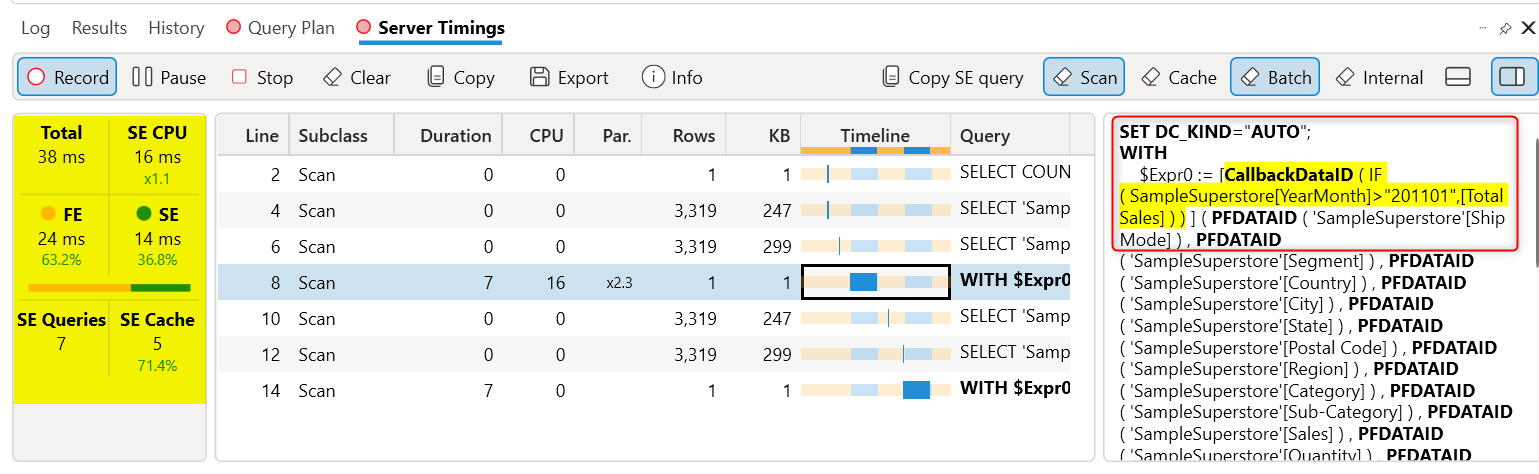This screenshot has width=1539, height=474.
Task: Click the timeline bar of Line 8
Action: 863,282
